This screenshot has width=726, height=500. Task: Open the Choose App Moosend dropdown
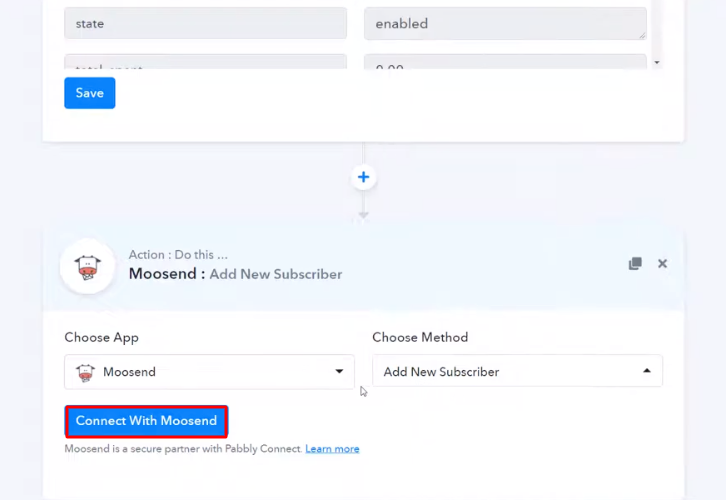tap(209, 372)
